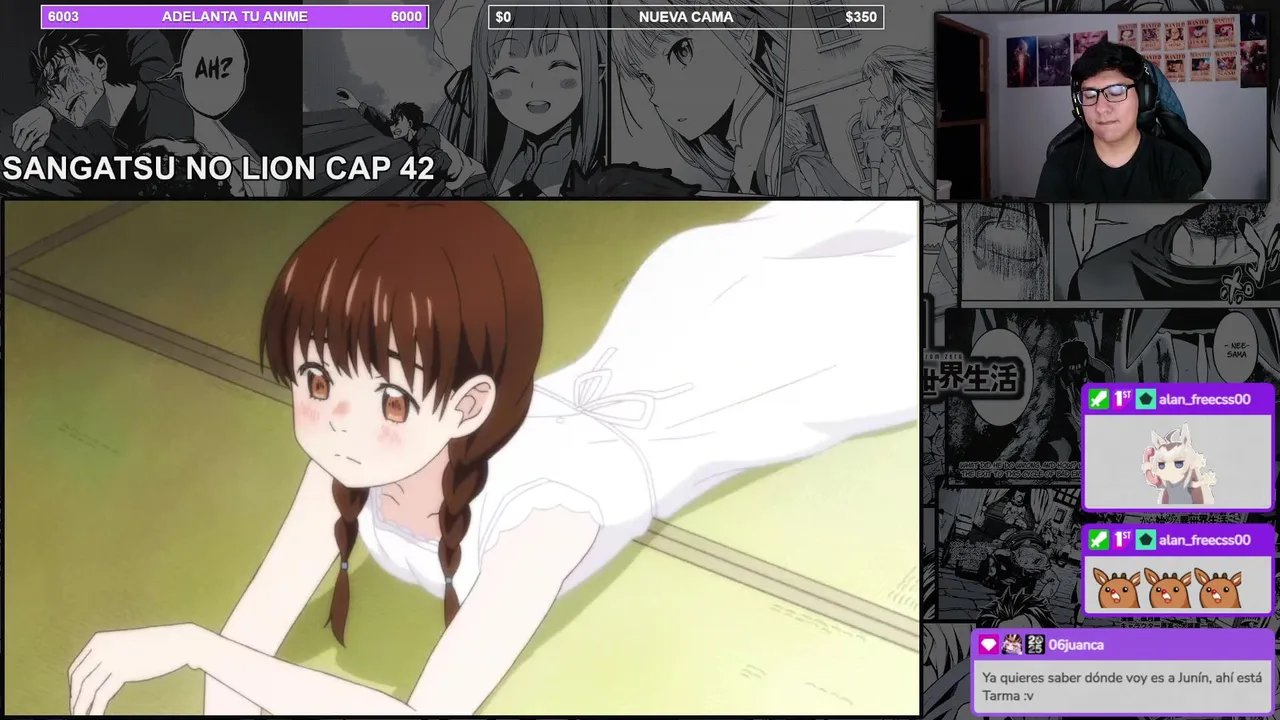Click the pink diamond badge beside 06juanca

click(x=989, y=645)
